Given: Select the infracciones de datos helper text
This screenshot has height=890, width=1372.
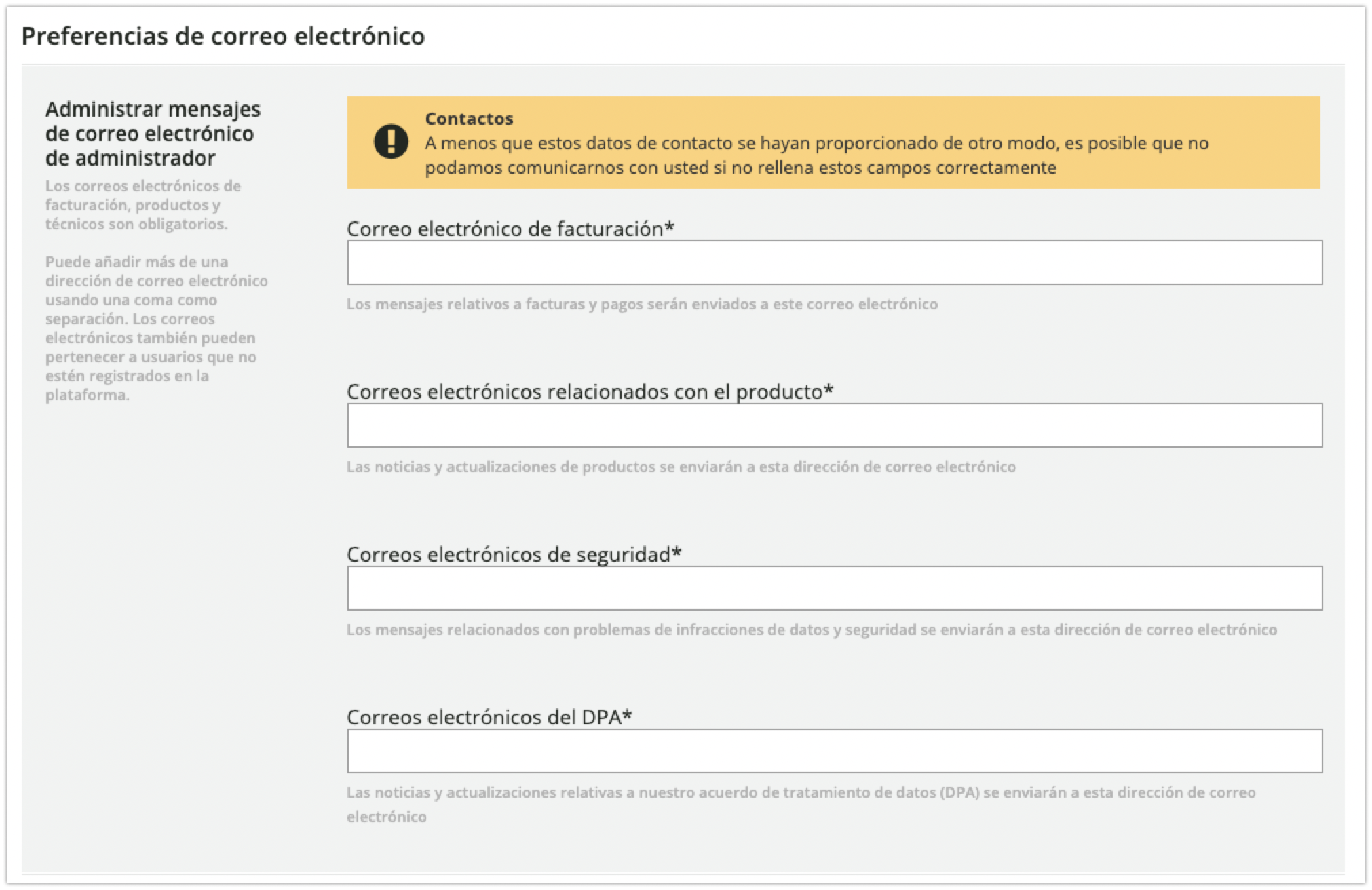Looking at the screenshot, I should click(811, 630).
